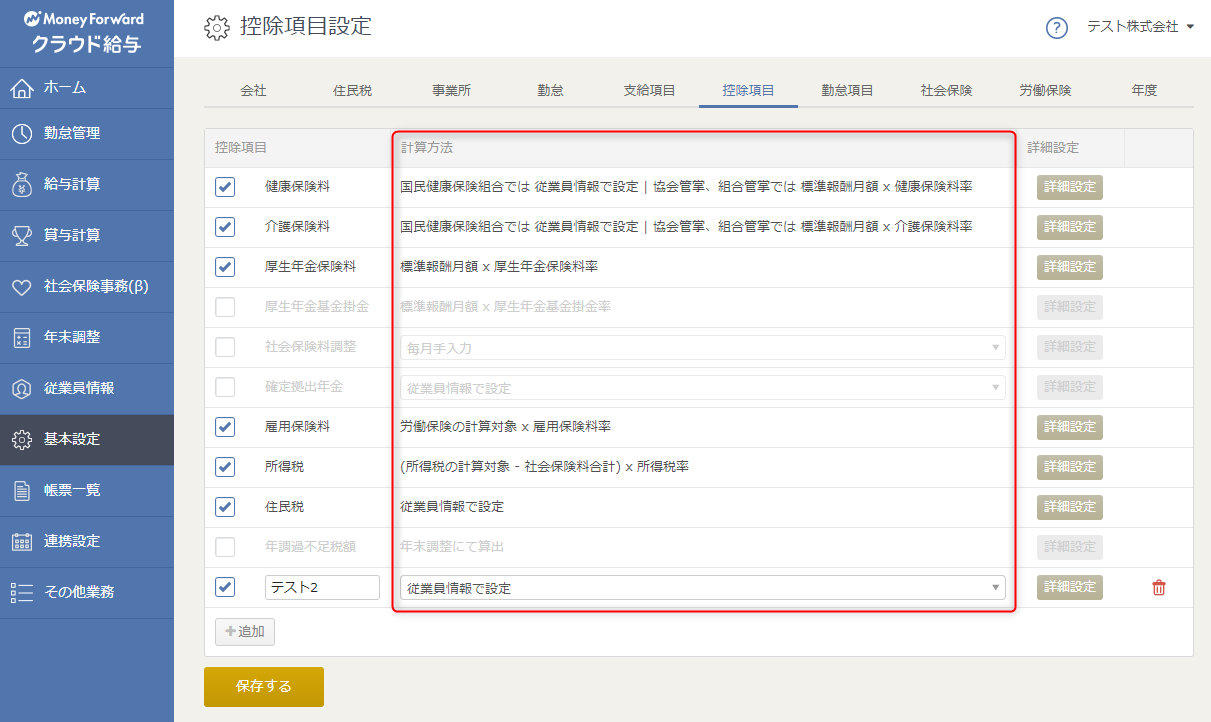This screenshot has width=1211, height=722.
Task: Toggle the 雇用保険料 checkbox
Action: point(225,427)
